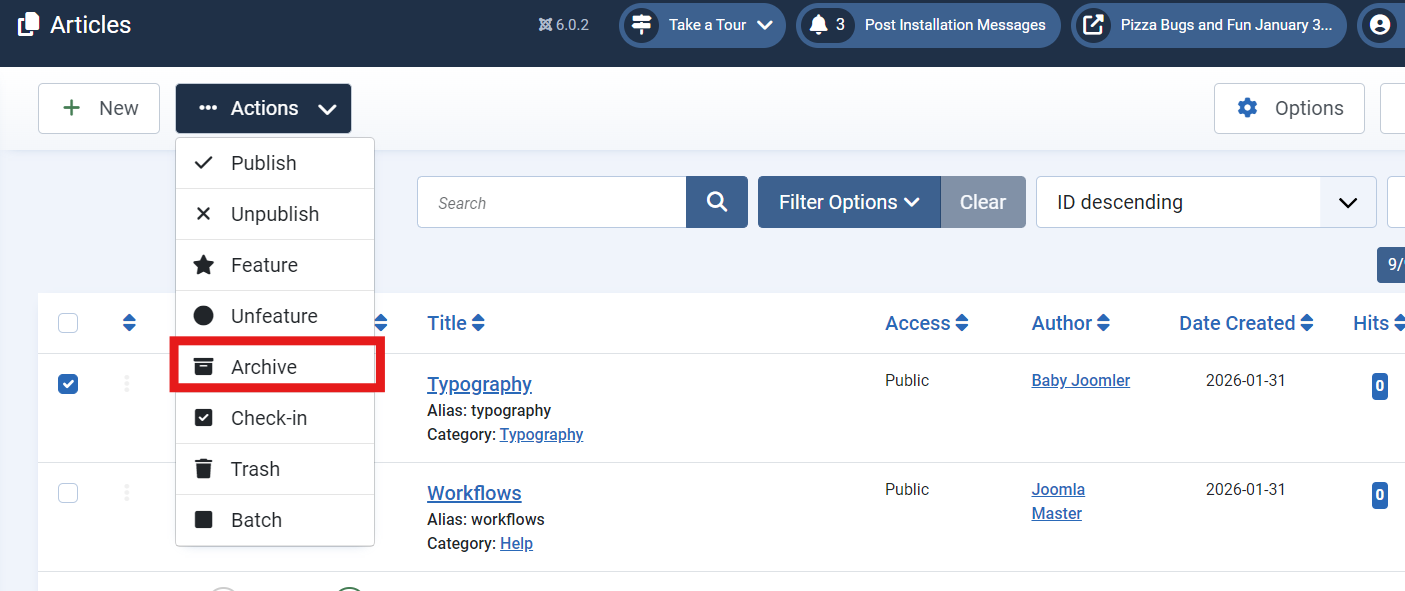Select Unfeature in the Actions menu
The height and width of the screenshot is (591, 1405).
[x=275, y=316]
